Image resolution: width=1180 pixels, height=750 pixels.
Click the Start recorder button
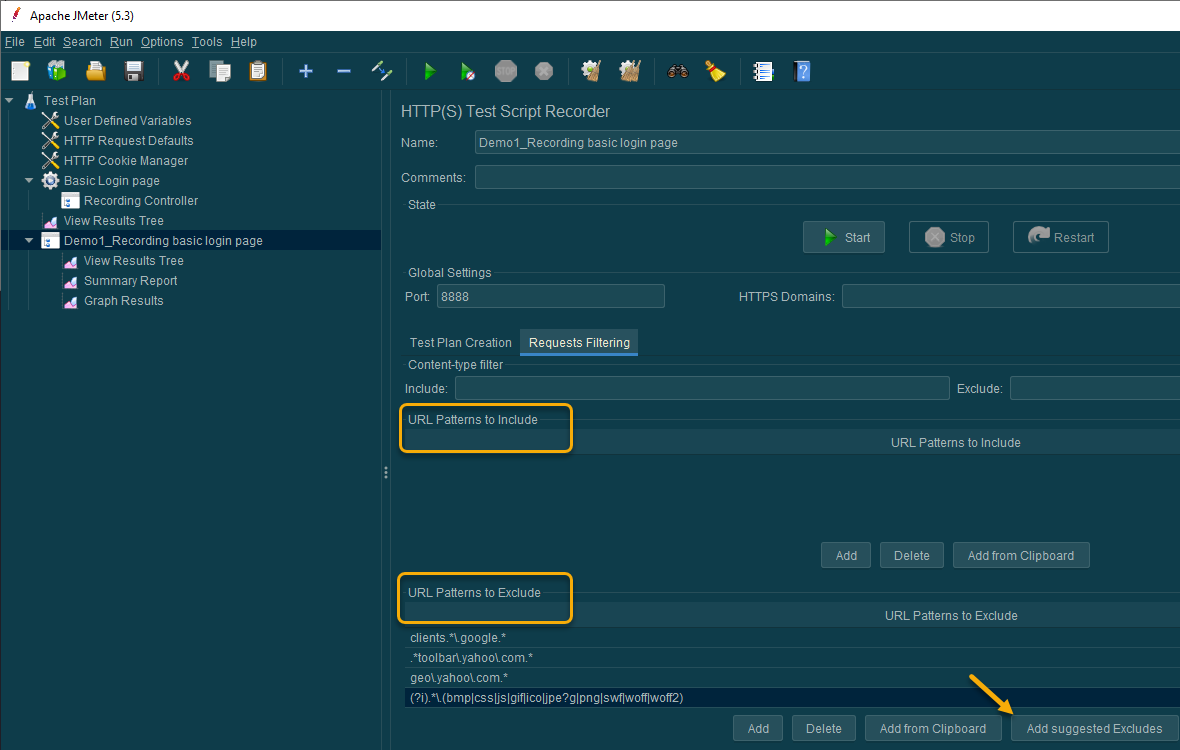pos(844,238)
